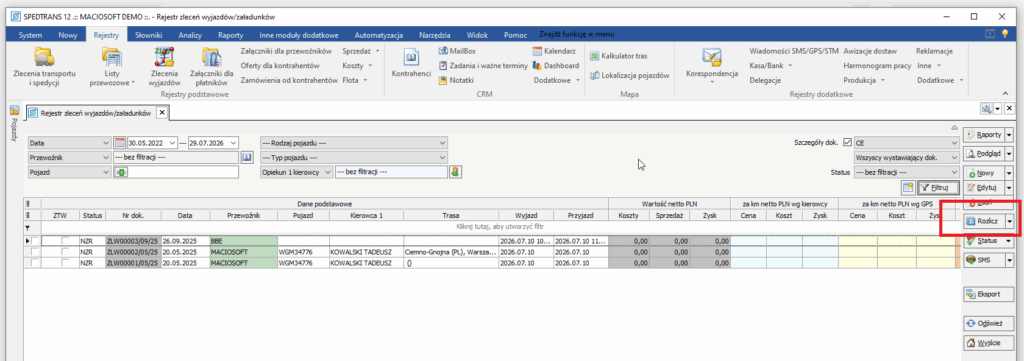This screenshot has width=1024, height=361.
Task: Open column chooser left of Dane podstawowe
Action: [27, 204]
